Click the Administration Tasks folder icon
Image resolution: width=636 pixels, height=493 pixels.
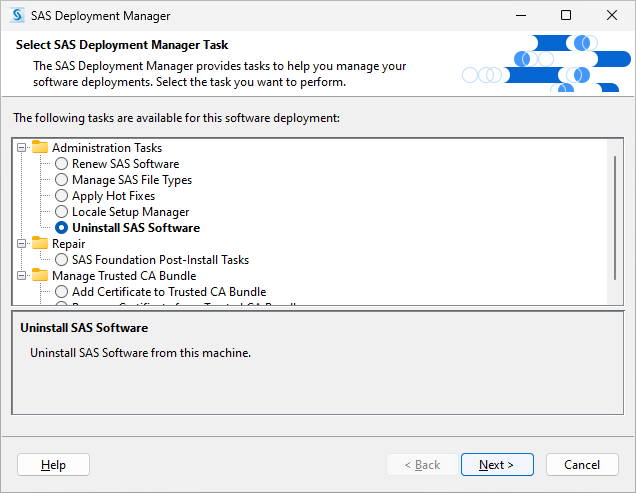[40, 148]
